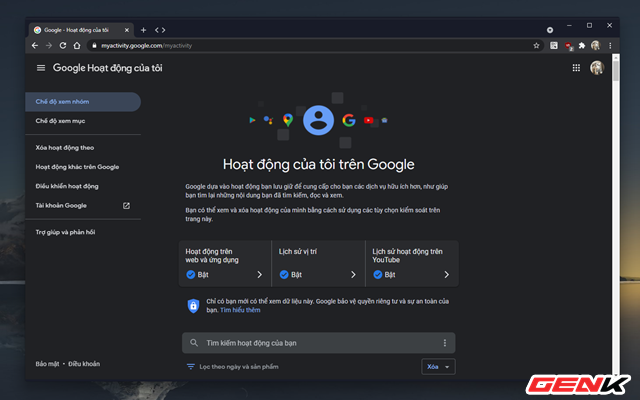Click the Tìm hiểu thêm link

pyautogui.click(x=240, y=310)
